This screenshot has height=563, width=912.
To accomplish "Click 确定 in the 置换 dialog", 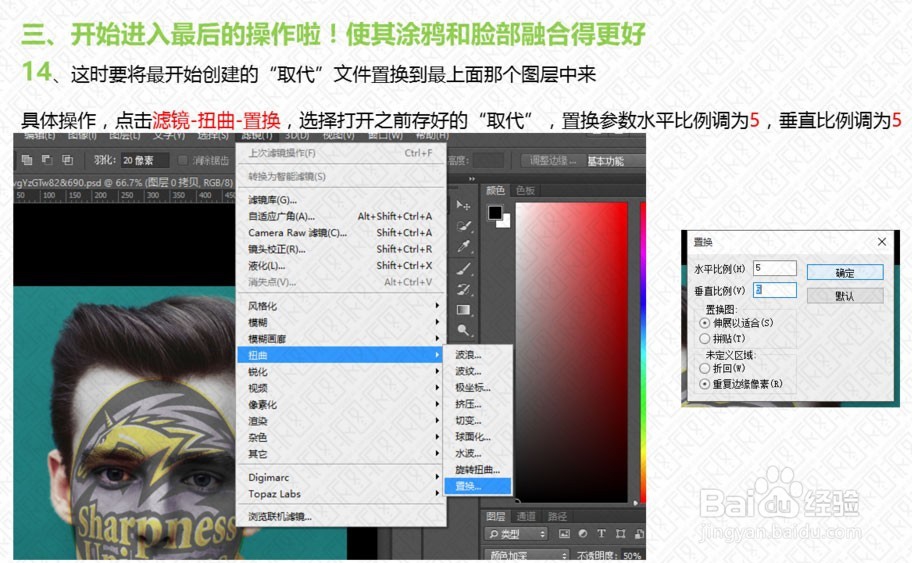I will [x=845, y=273].
